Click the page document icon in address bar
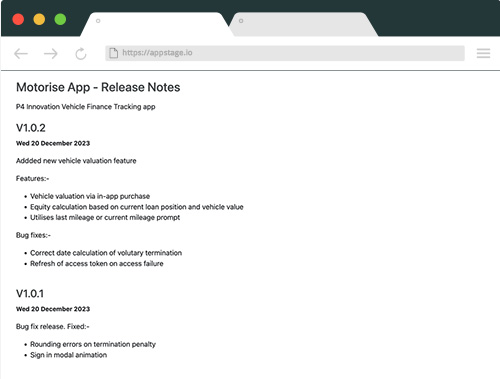The image size is (500, 379). [114, 53]
